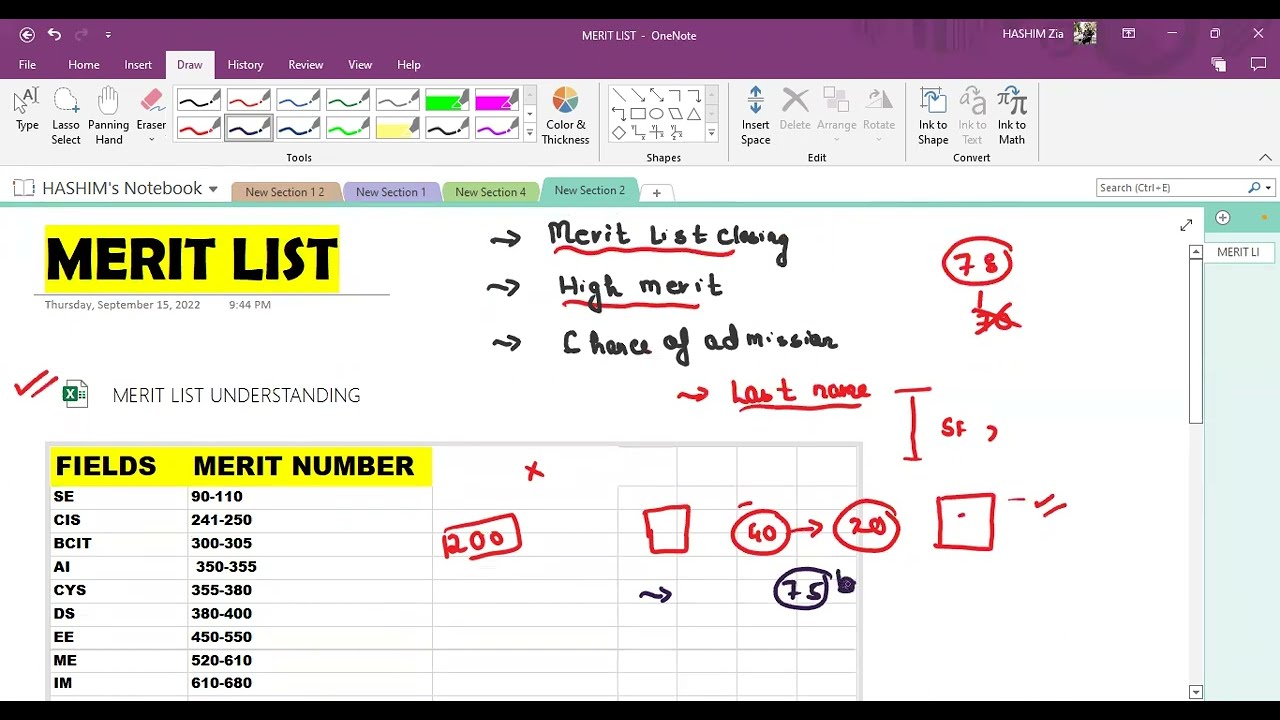Click Ink to Math
Viewport: 1280px width, 720px height.
click(x=1012, y=116)
